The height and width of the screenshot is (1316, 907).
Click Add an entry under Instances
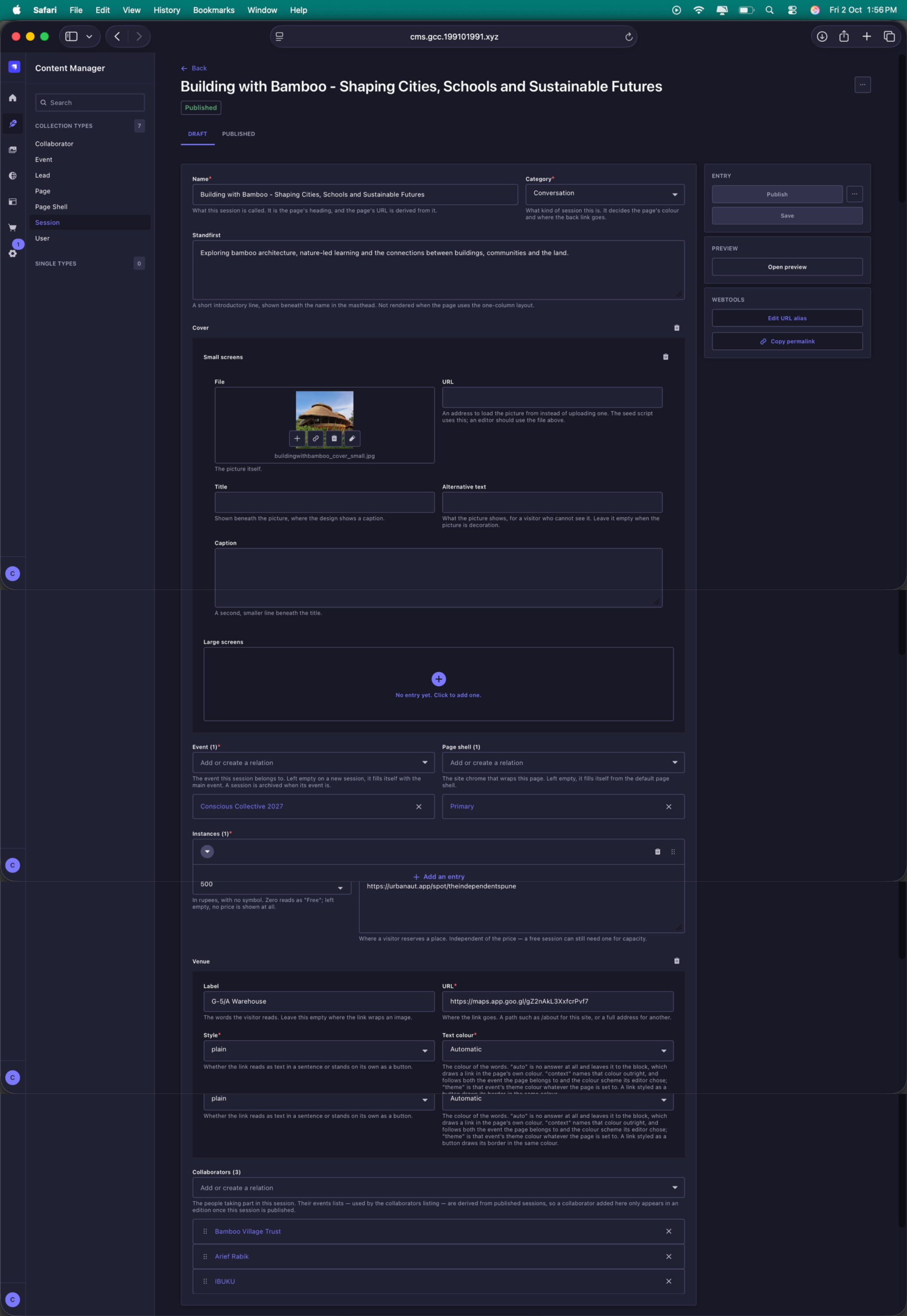coord(438,877)
